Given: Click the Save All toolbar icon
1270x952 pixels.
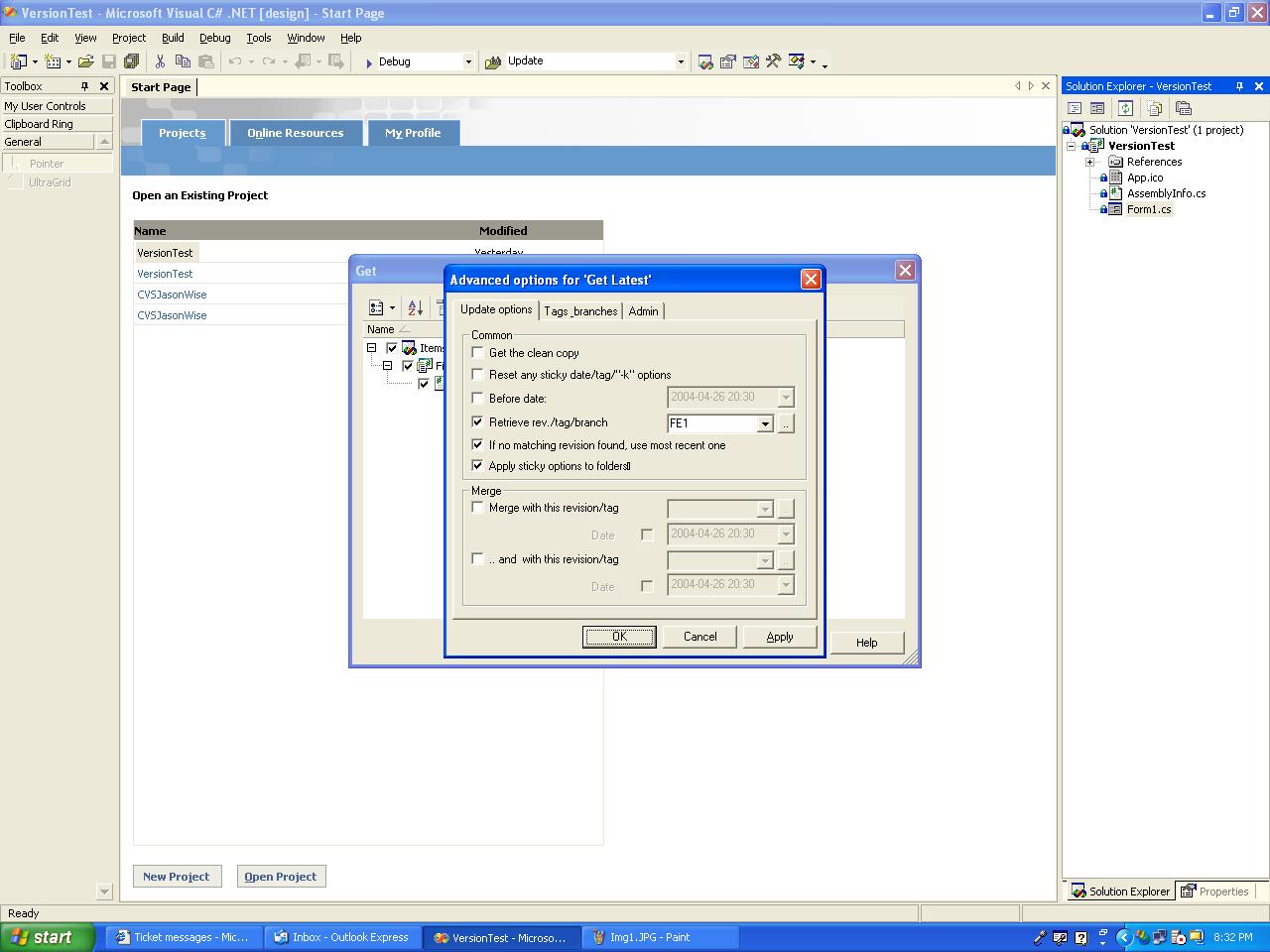Looking at the screenshot, I should [131, 61].
